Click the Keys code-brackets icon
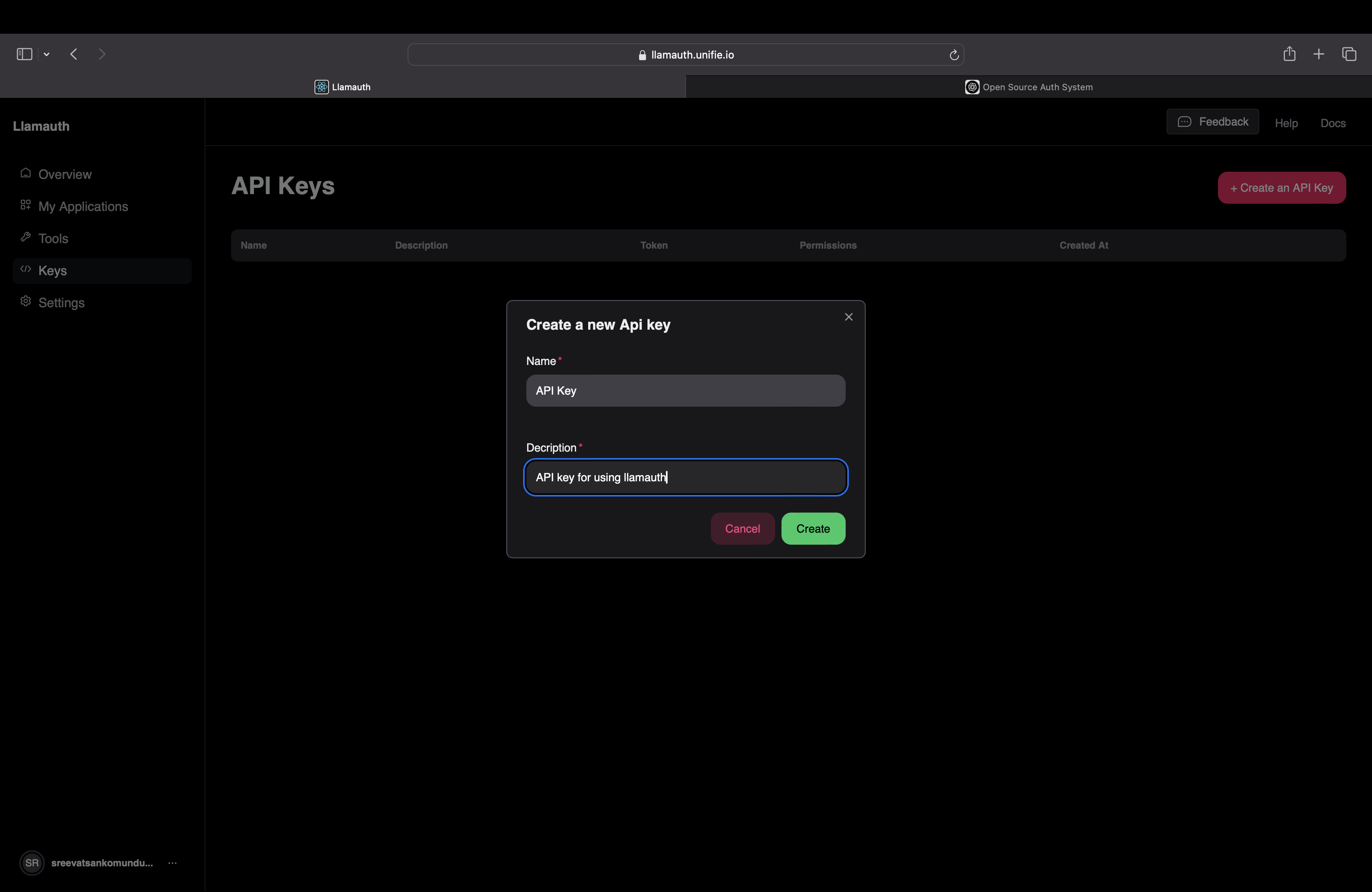 pyautogui.click(x=25, y=269)
